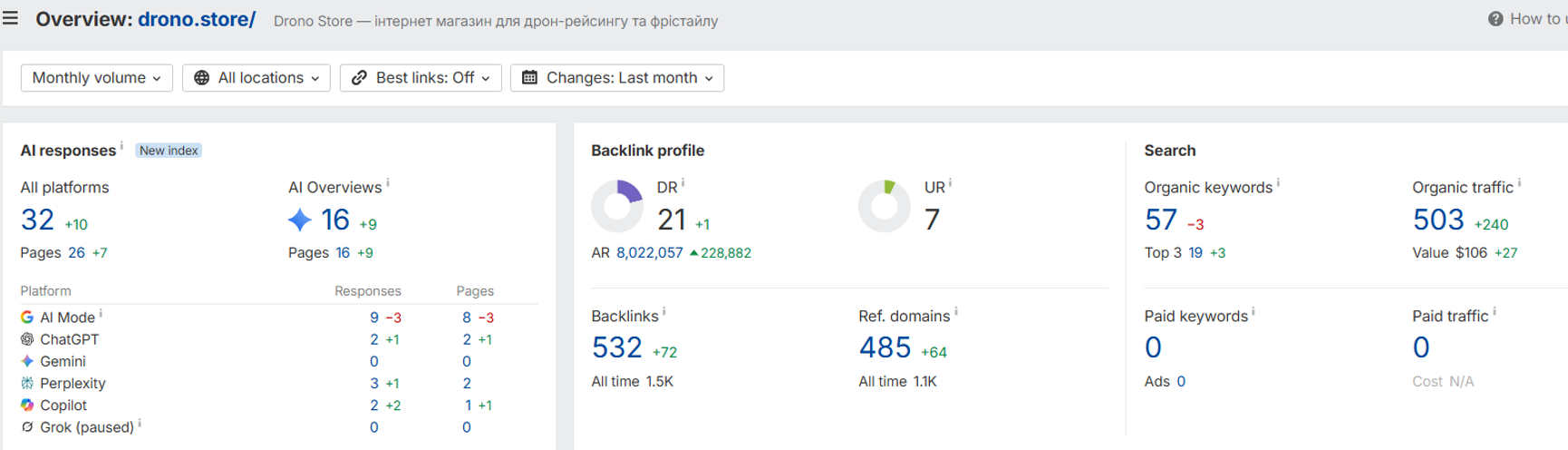Open the Ref. domains 485 link
Screen dimensions: 1568x450
885,347
